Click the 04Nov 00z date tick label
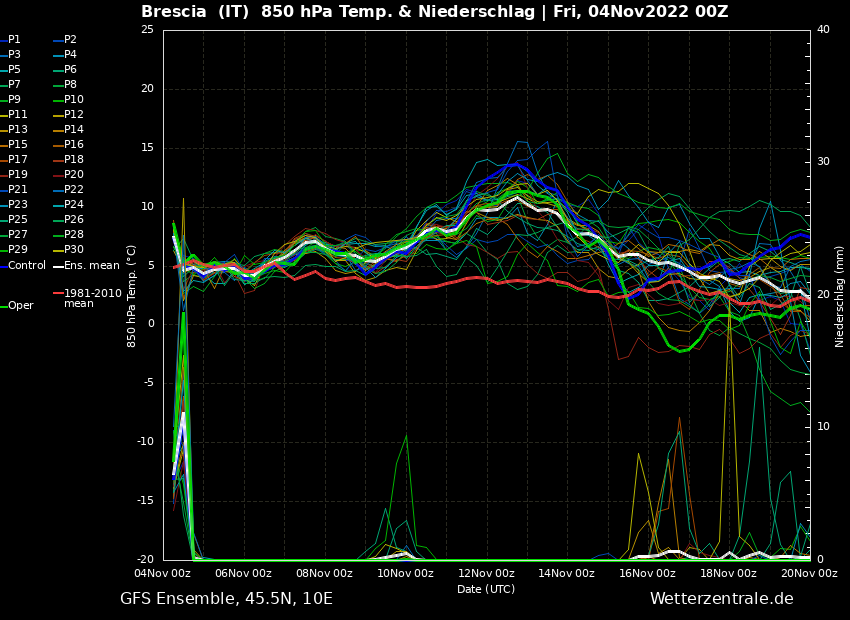Viewport: 850px width, 620px height. point(163,573)
